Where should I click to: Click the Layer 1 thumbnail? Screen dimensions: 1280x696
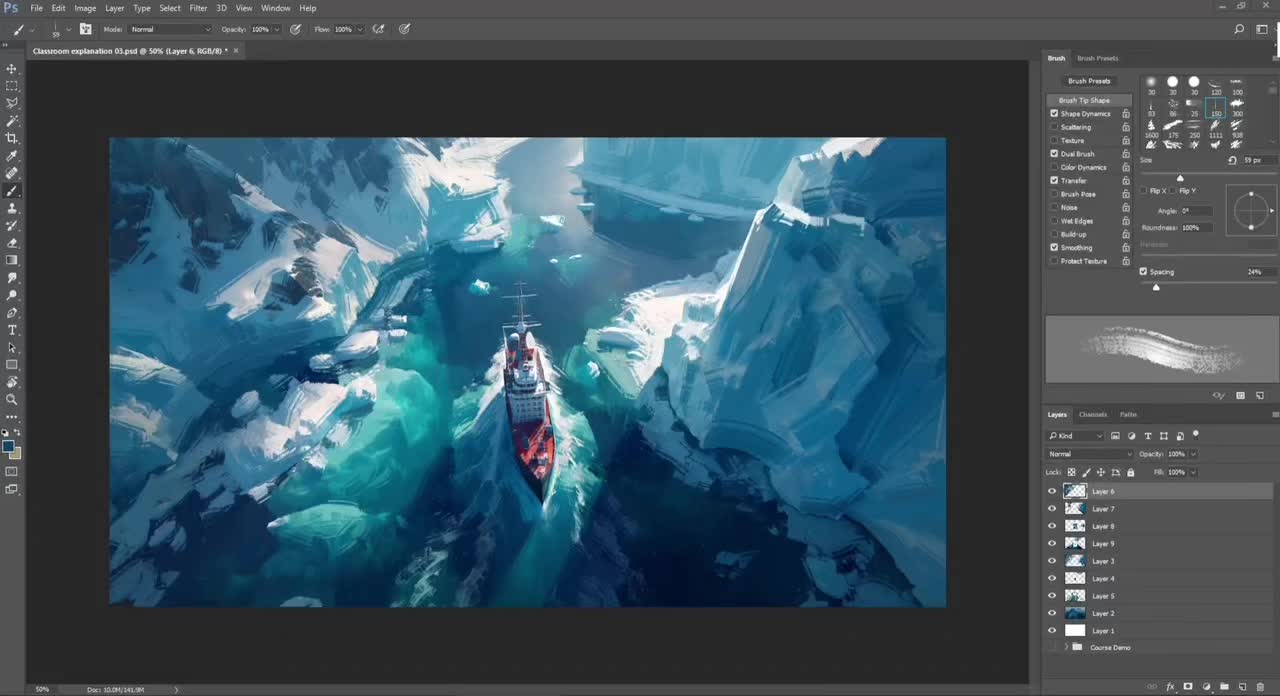coord(1075,631)
